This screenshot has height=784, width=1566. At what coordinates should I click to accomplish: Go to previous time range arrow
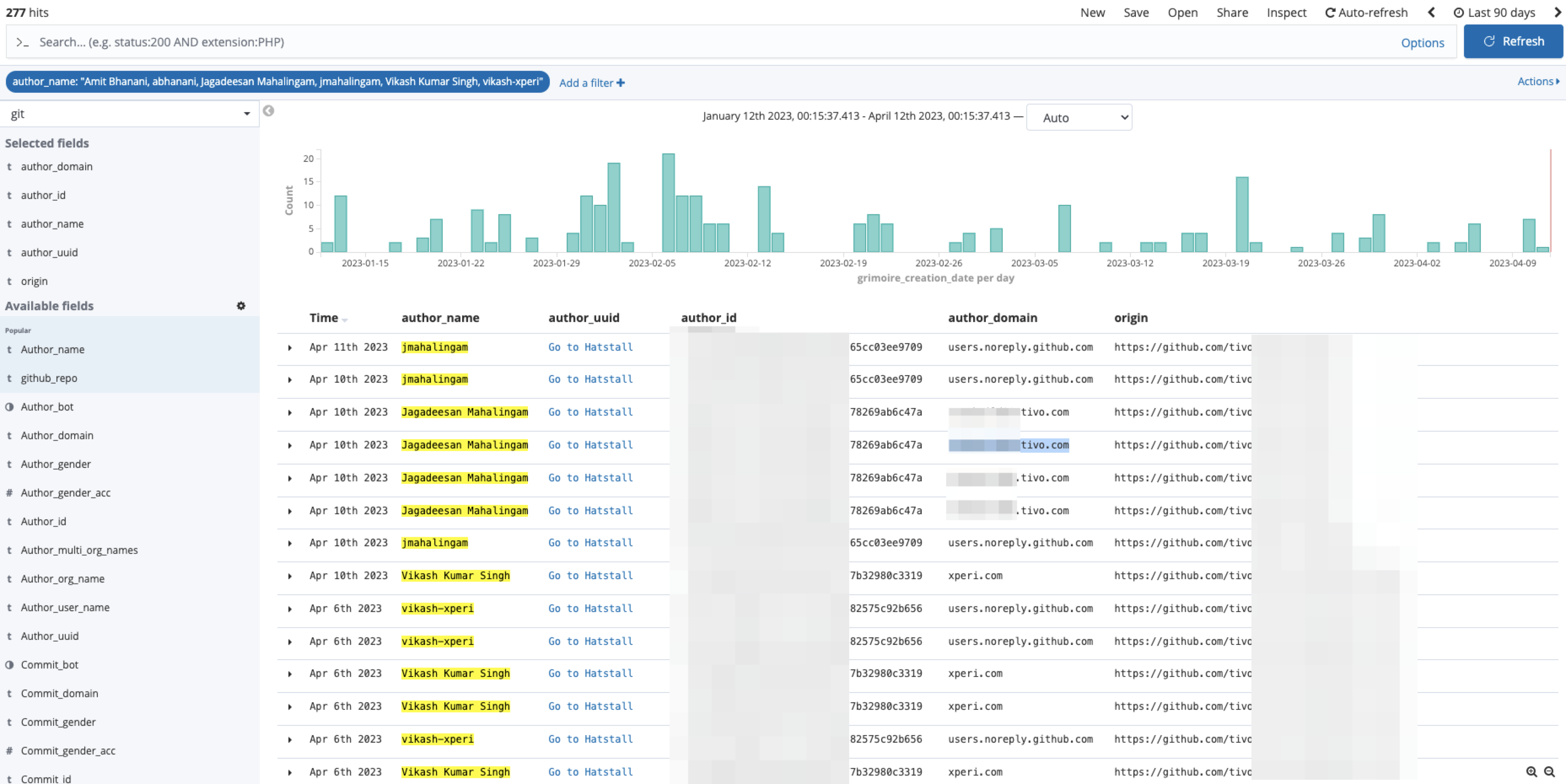pyautogui.click(x=1431, y=12)
